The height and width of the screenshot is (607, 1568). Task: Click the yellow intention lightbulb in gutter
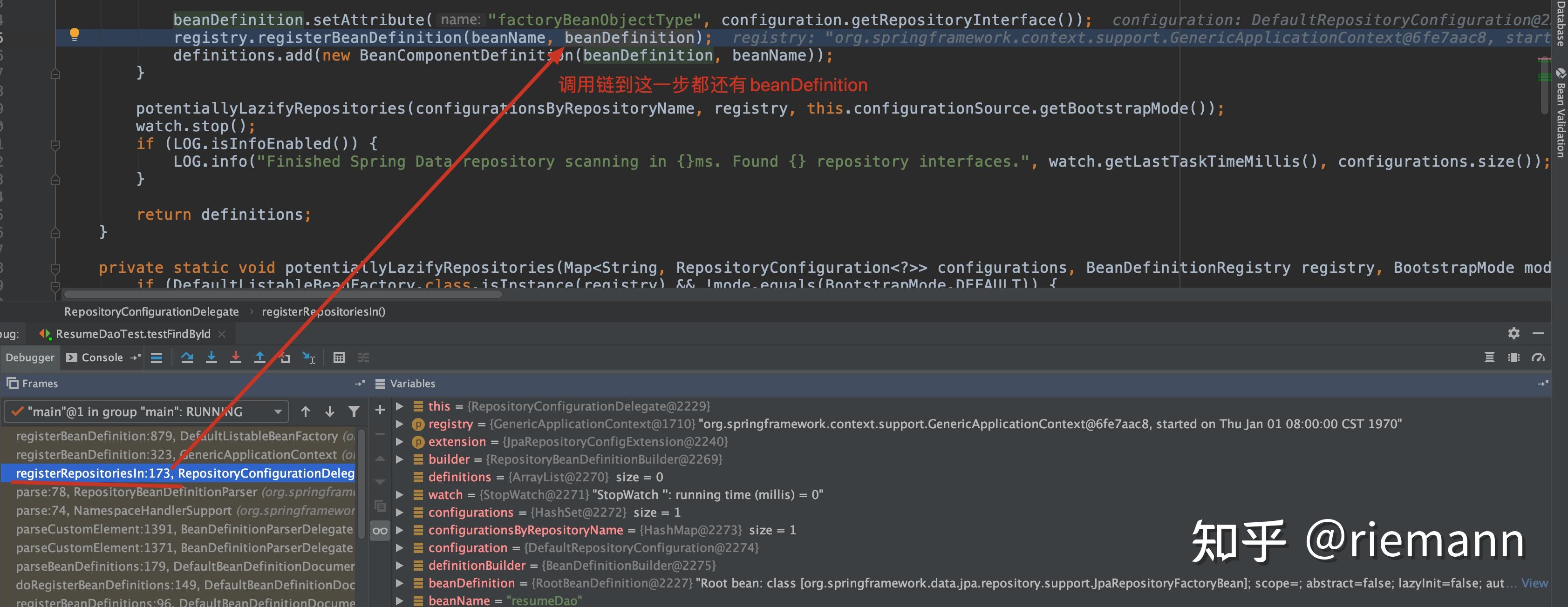(74, 34)
